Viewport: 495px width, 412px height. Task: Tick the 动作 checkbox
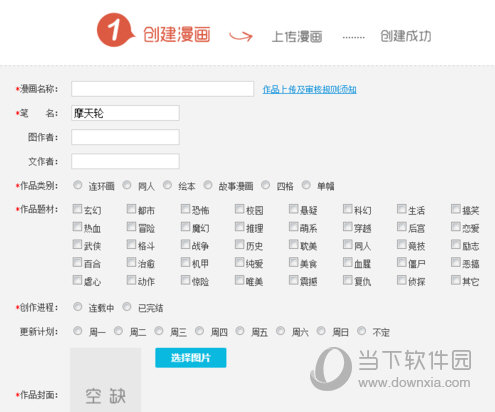point(131,280)
